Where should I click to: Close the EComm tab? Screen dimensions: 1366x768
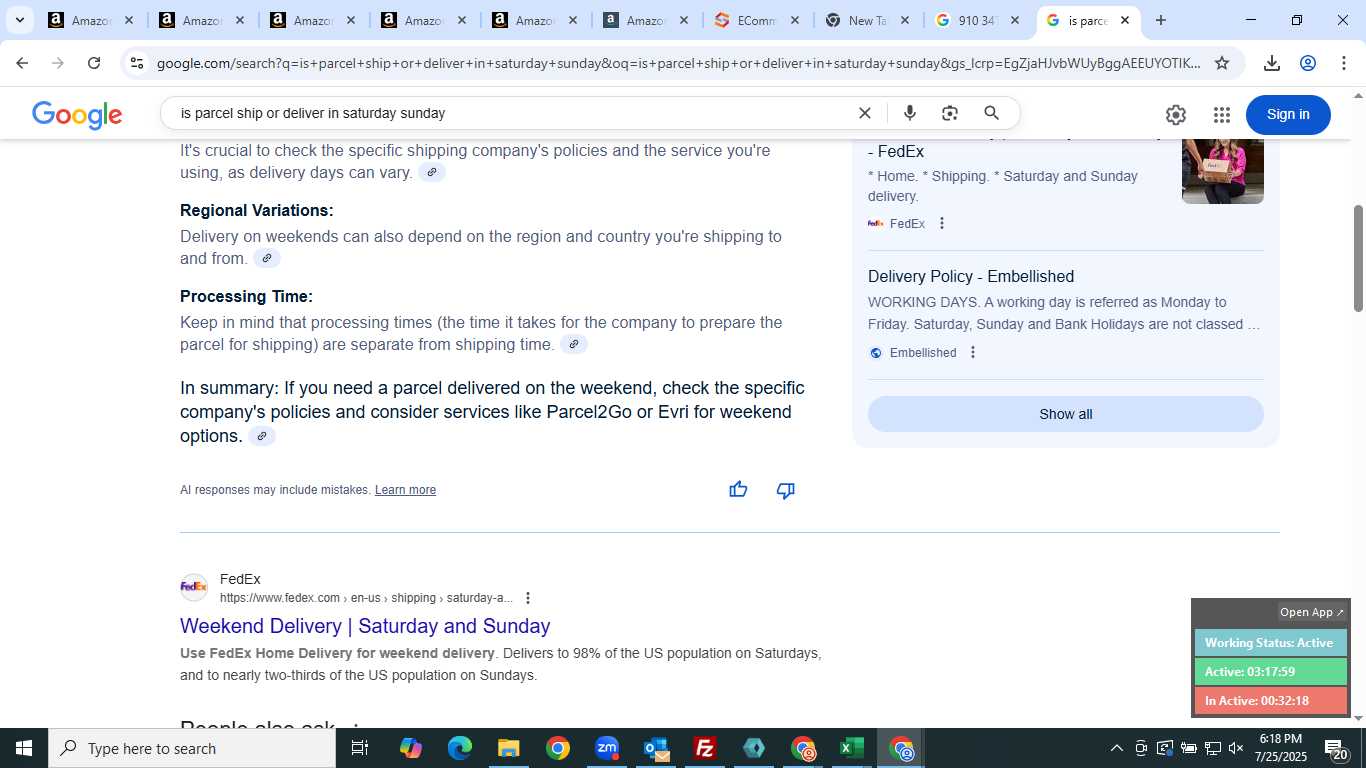pos(795,20)
